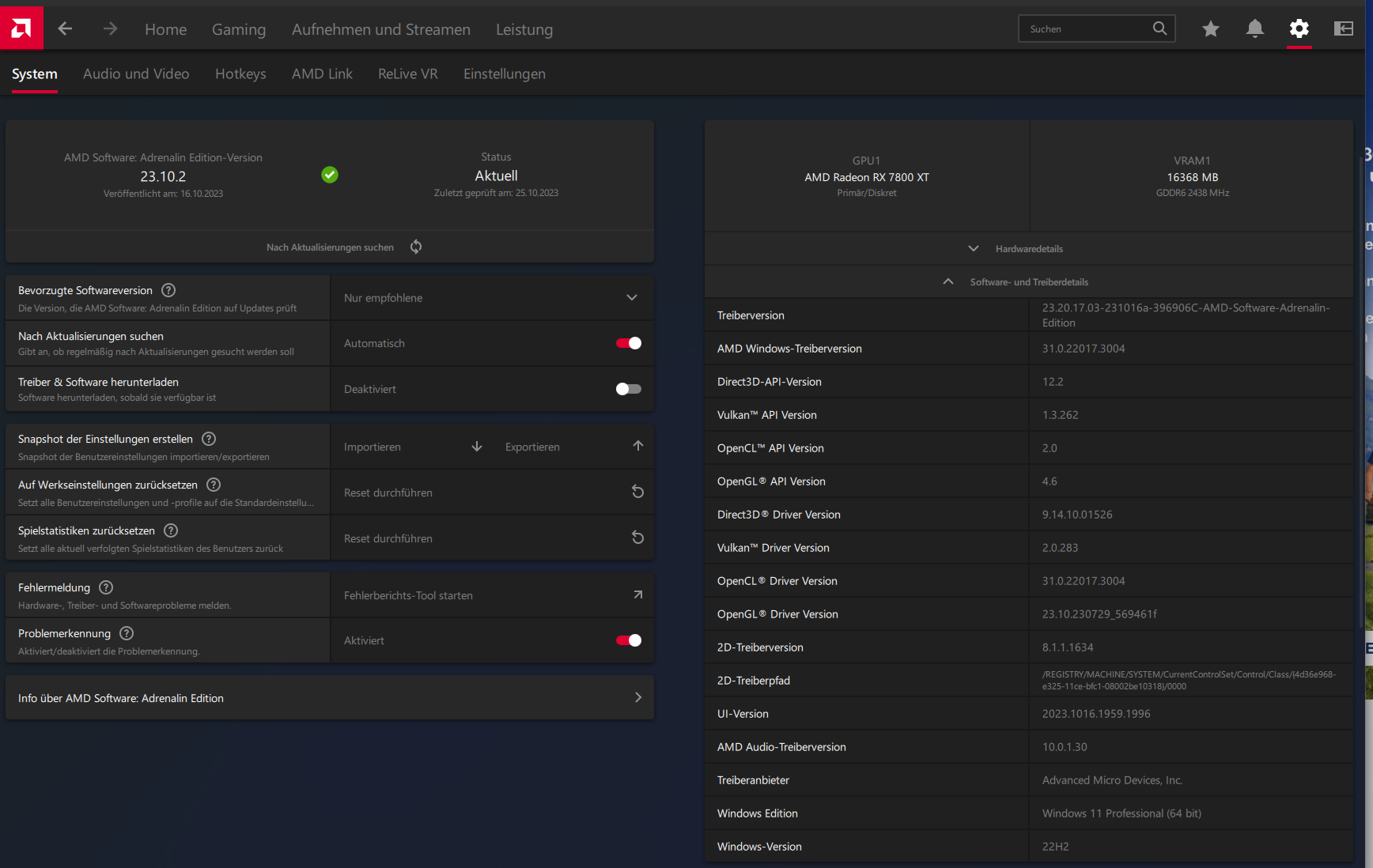Toggle automatic update checking switch
Image resolution: width=1373 pixels, height=868 pixels.
click(629, 343)
